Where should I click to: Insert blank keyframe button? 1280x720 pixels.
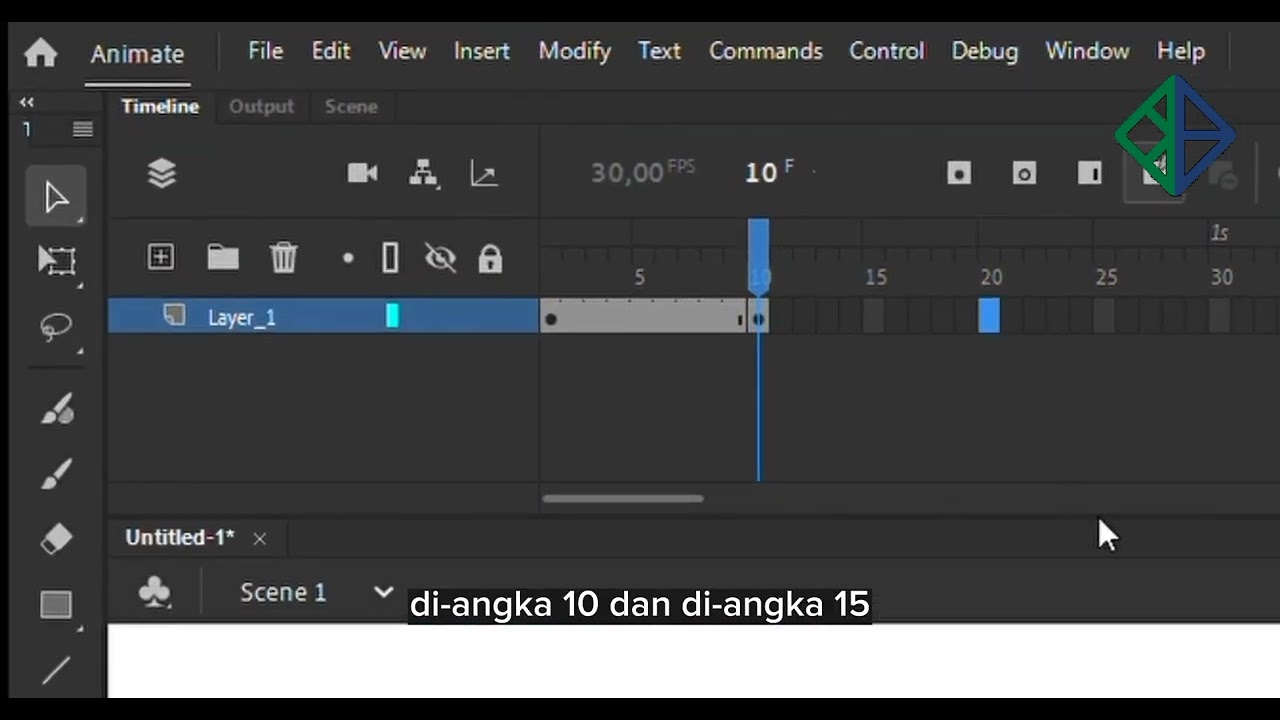point(1024,174)
